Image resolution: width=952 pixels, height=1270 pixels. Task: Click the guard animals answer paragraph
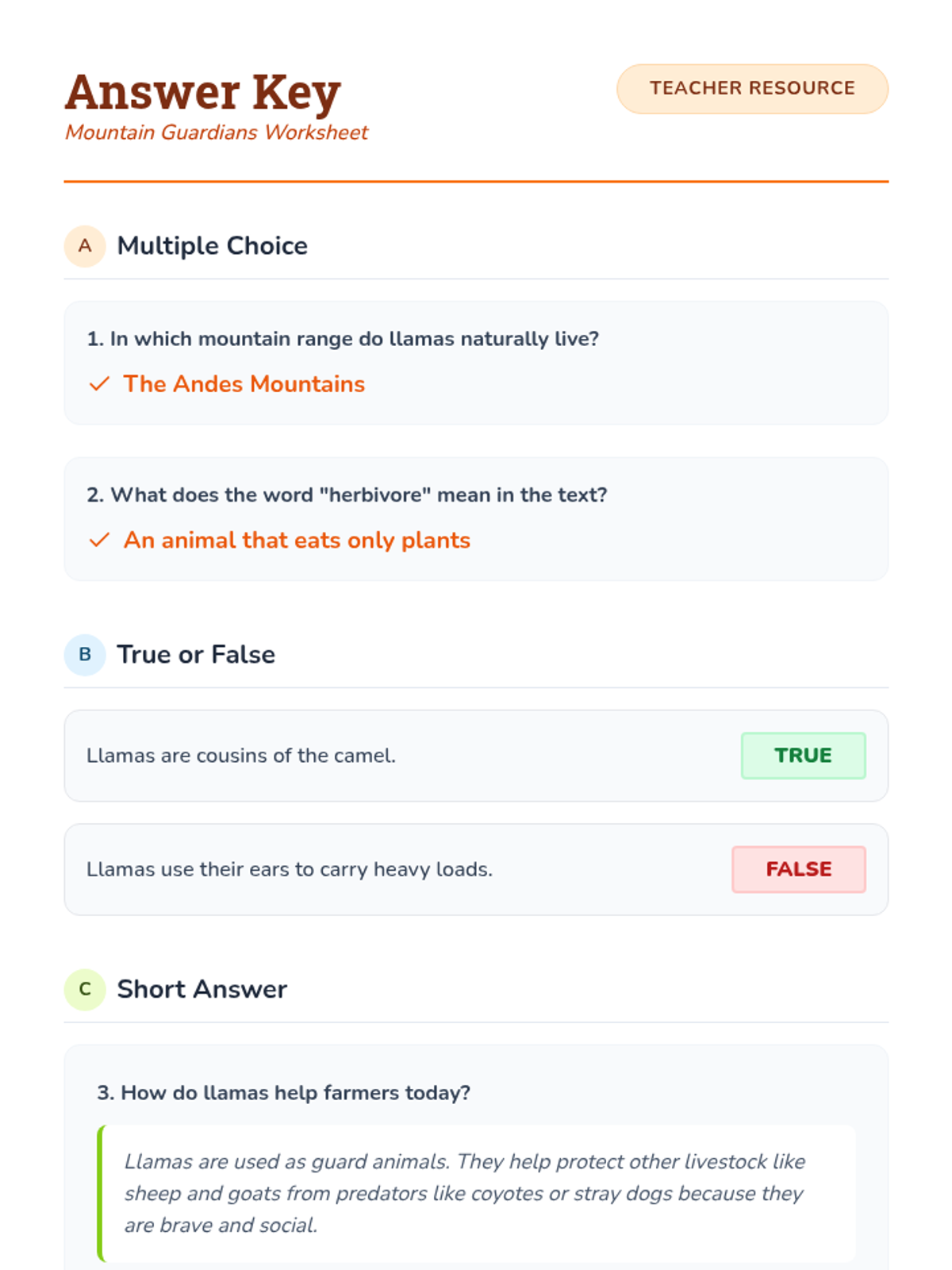(x=464, y=1193)
